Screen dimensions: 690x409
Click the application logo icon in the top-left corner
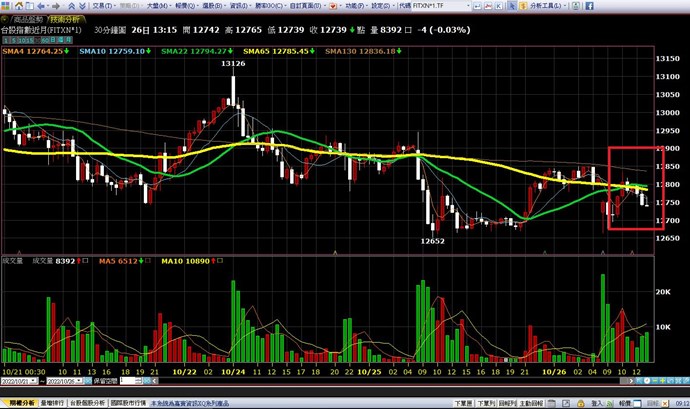click(x=7, y=5)
